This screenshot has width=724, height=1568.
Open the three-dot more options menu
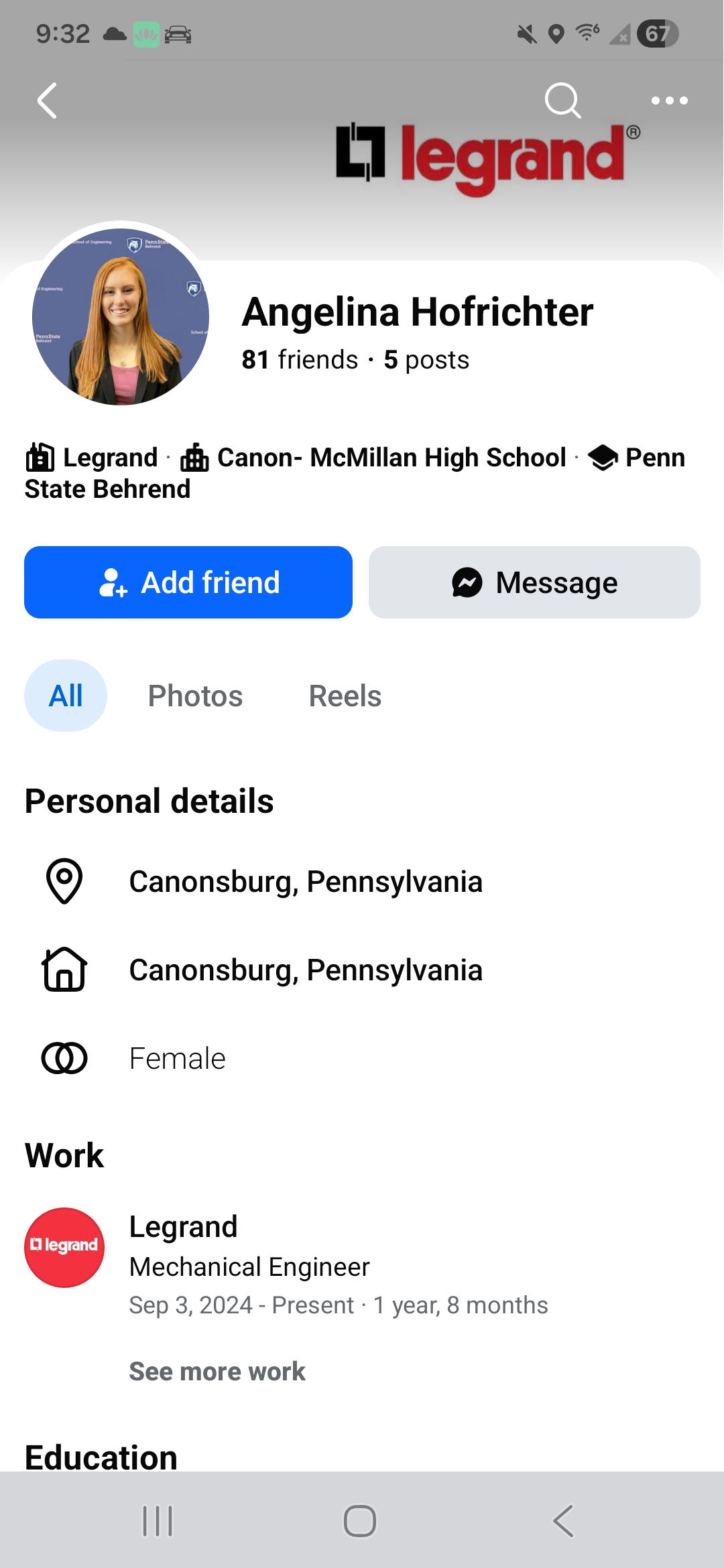669,101
